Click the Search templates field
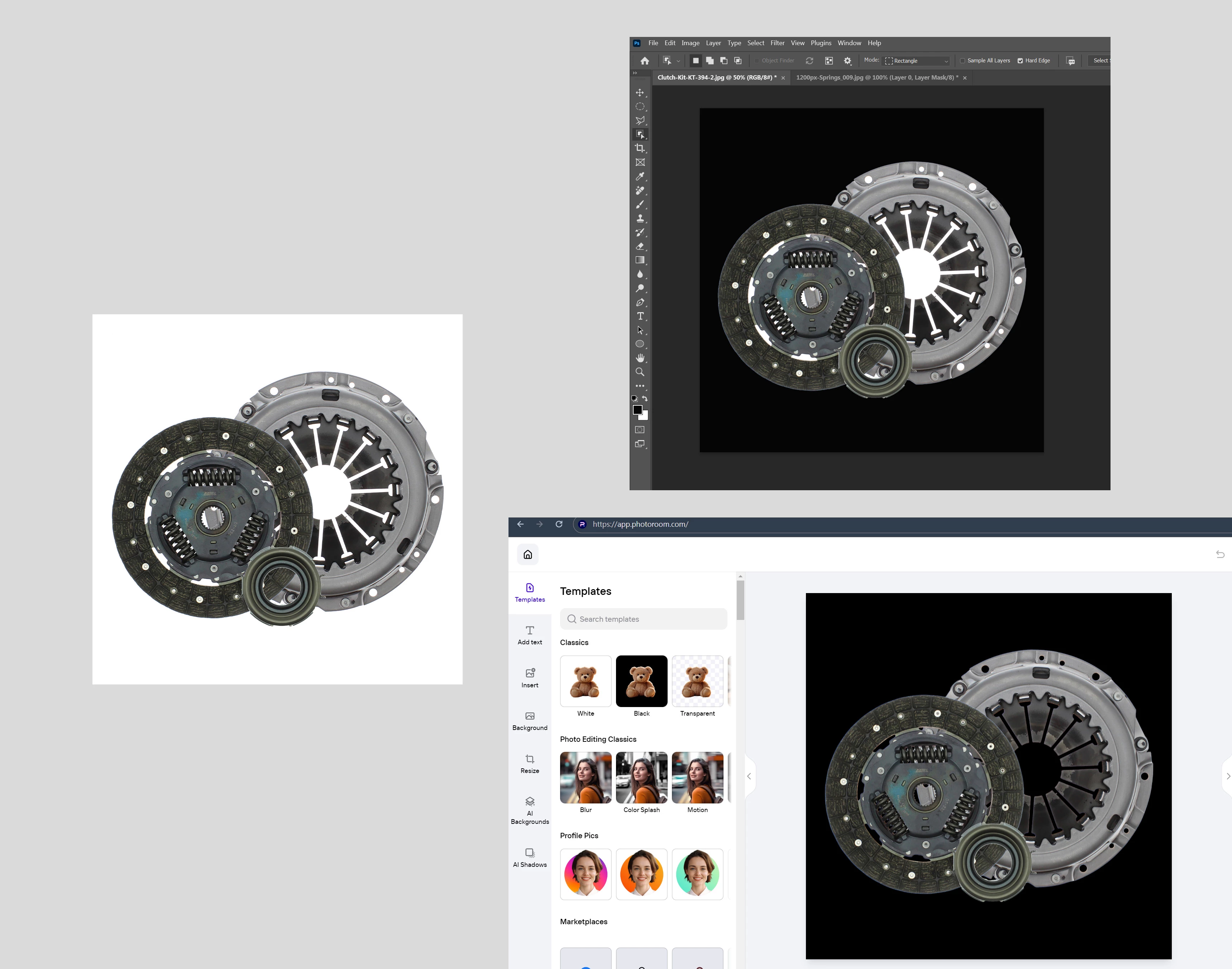The height and width of the screenshot is (969, 1232). pyautogui.click(x=643, y=619)
